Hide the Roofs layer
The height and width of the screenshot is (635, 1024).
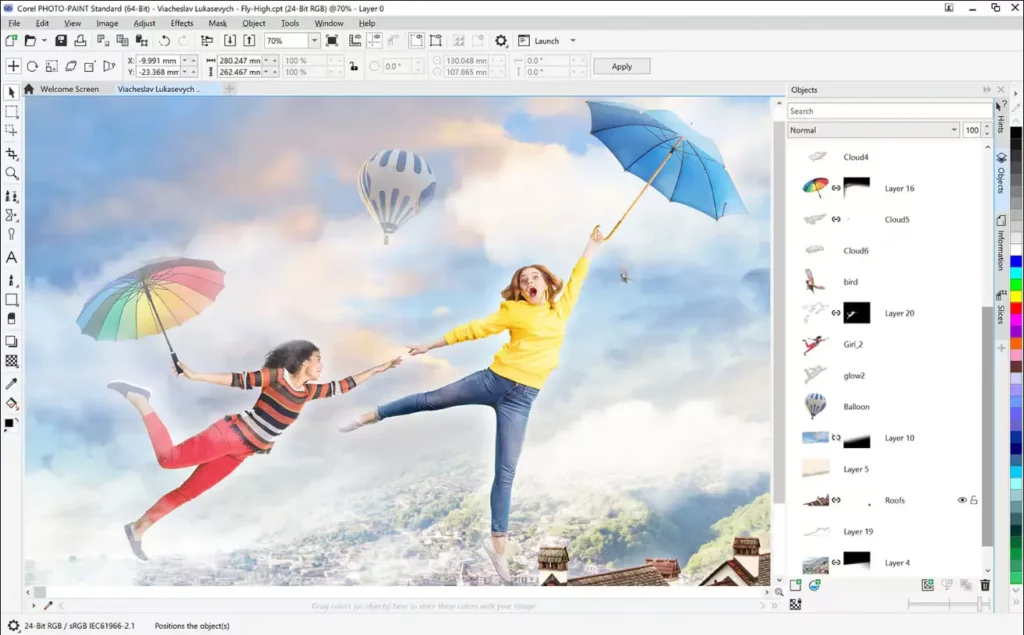pyautogui.click(x=962, y=500)
